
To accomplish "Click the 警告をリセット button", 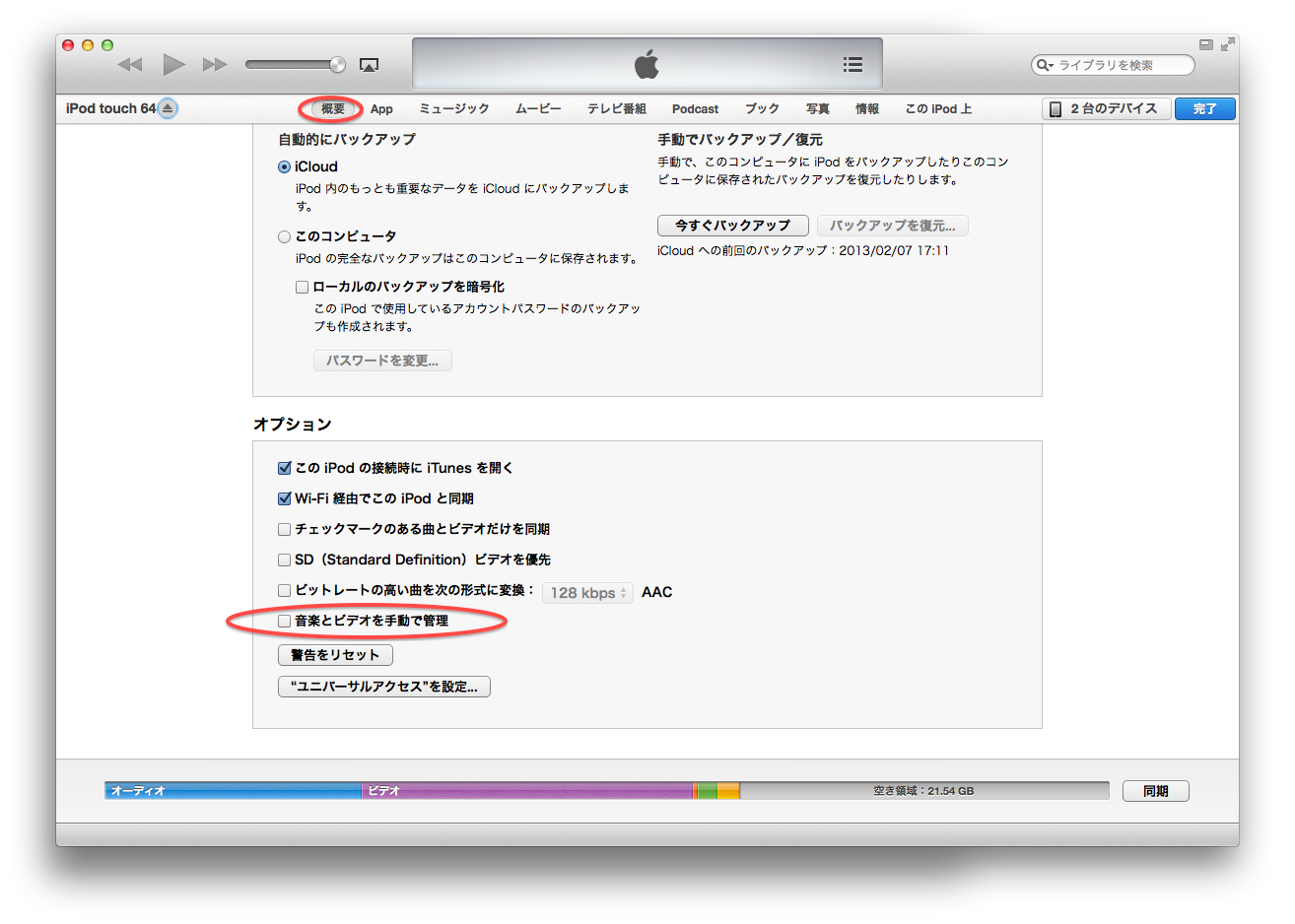I will pos(335,655).
